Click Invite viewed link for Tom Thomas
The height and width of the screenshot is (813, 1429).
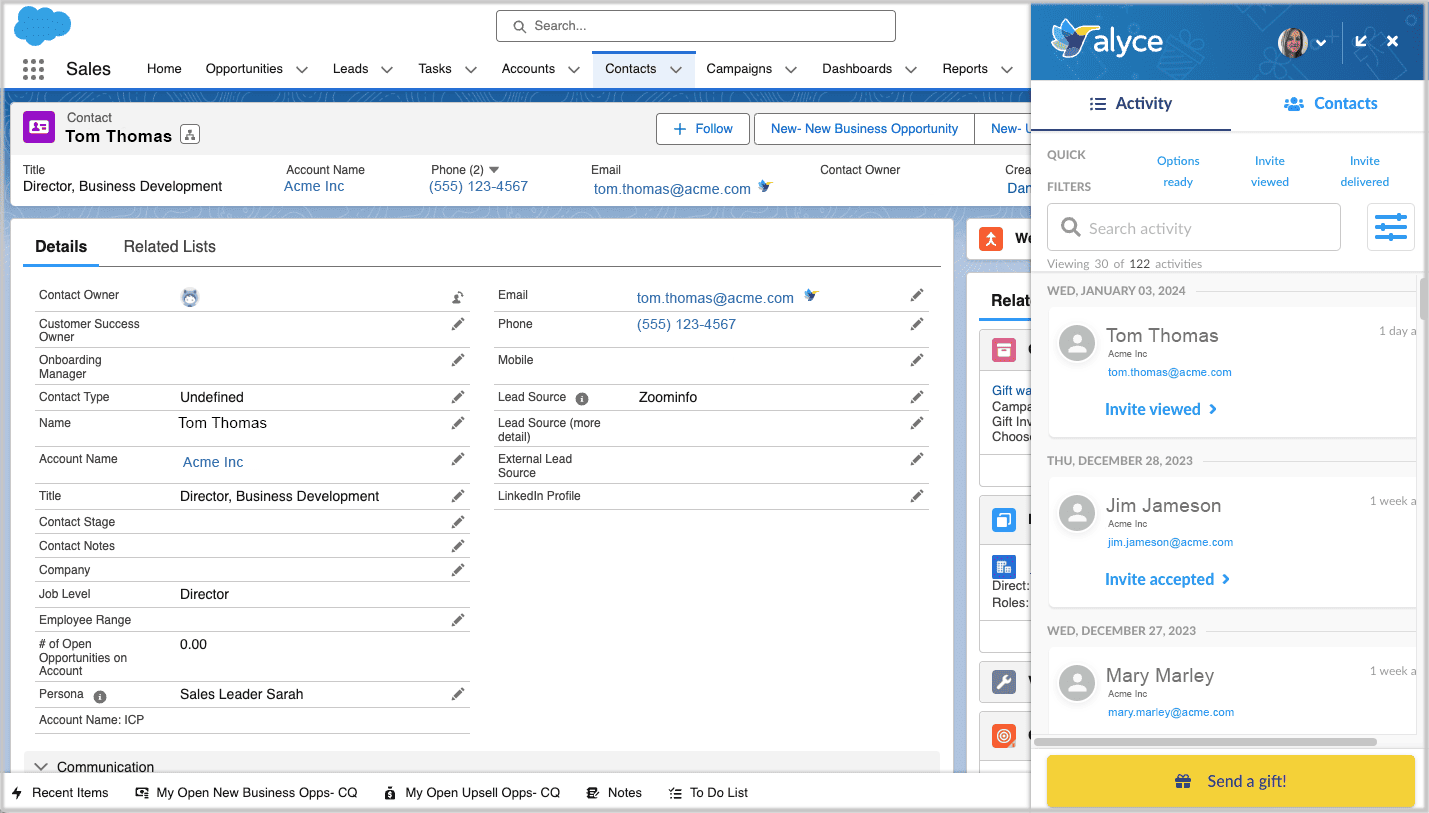tap(1161, 409)
